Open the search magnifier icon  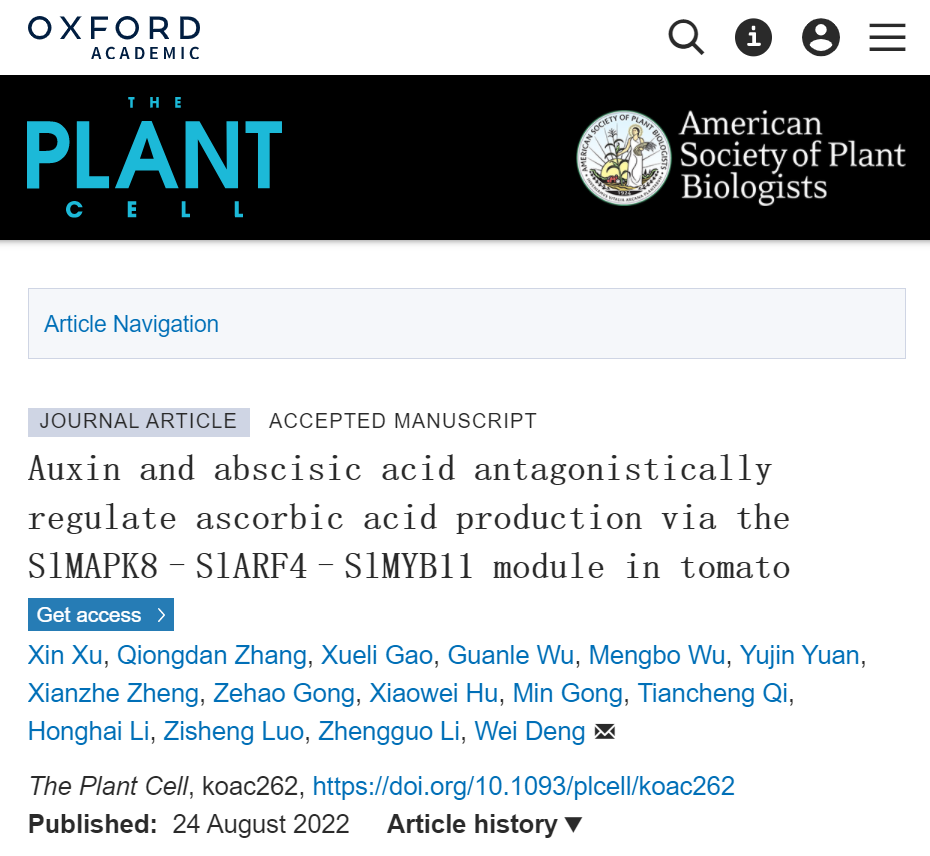point(686,38)
